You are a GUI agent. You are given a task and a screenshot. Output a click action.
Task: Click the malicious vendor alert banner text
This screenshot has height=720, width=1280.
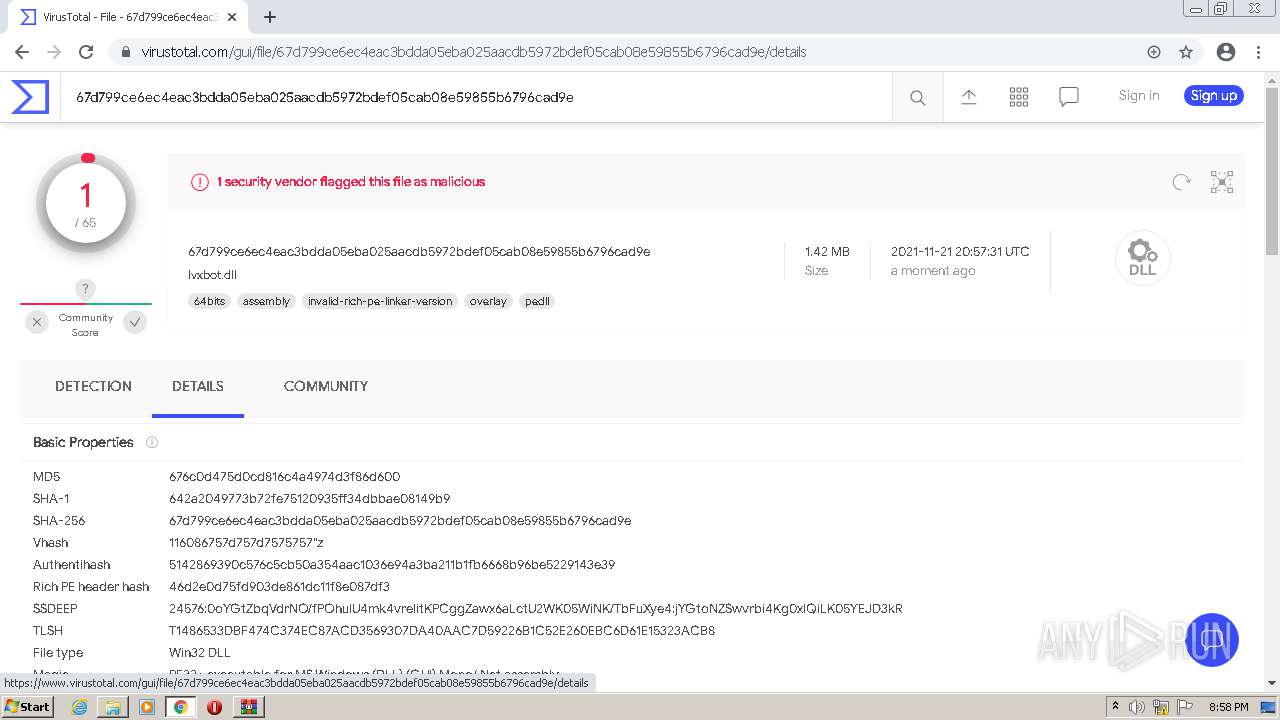click(351, 182)
